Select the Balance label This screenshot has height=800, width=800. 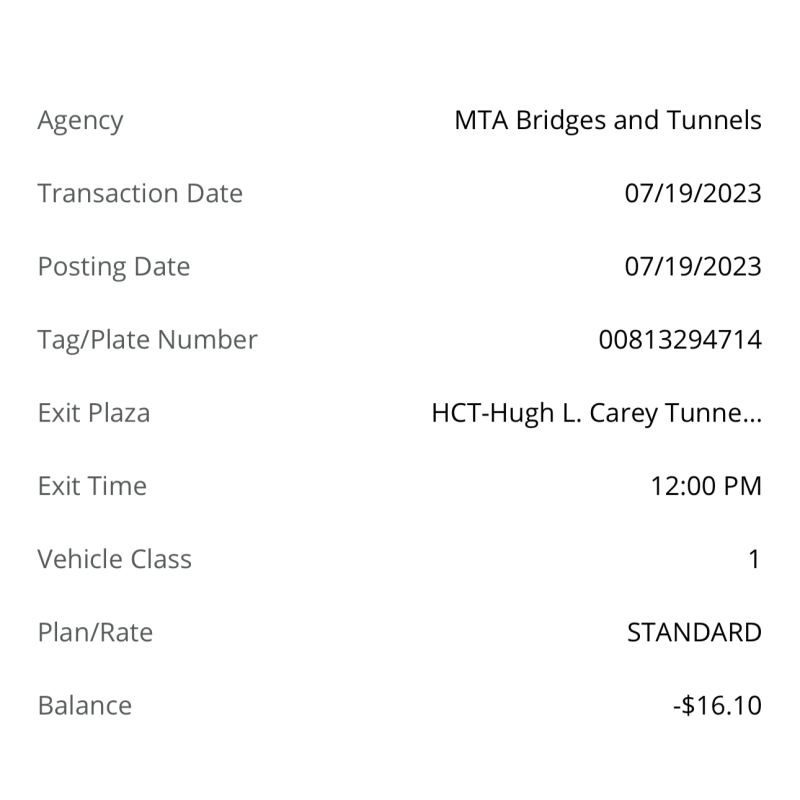[85, 706]
